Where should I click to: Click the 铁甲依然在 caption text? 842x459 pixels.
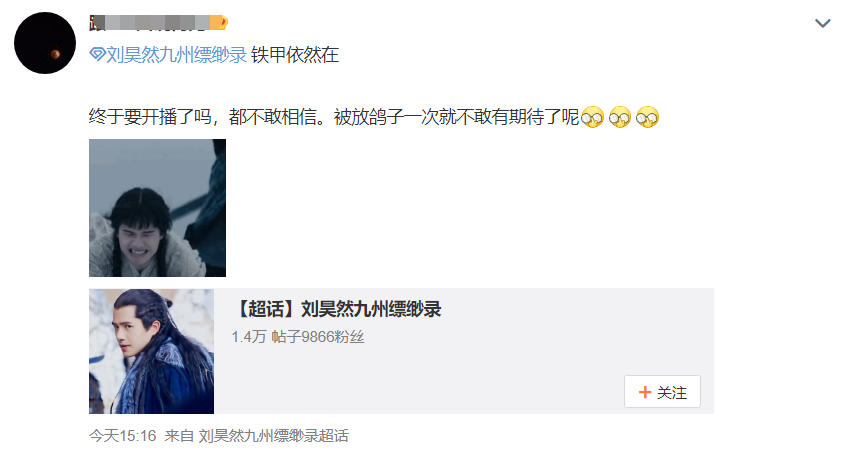click(x=295, y=54)
